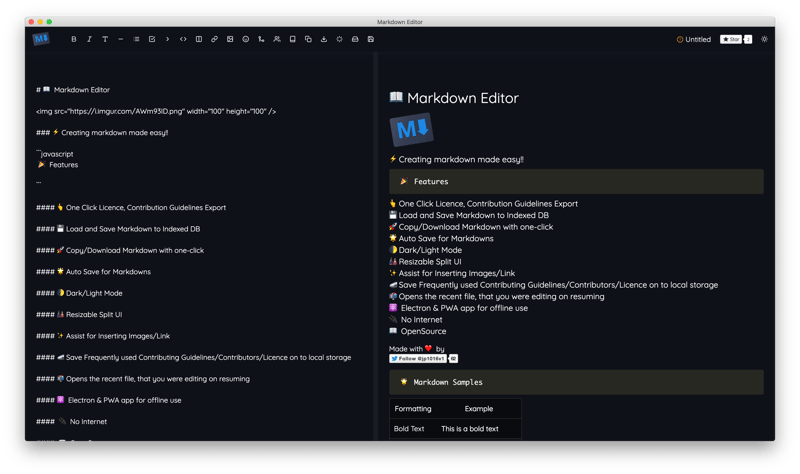Viewport: 800px width, 474px height.
Task: Click the Follow Twitter badge
Action: [417, 358]
